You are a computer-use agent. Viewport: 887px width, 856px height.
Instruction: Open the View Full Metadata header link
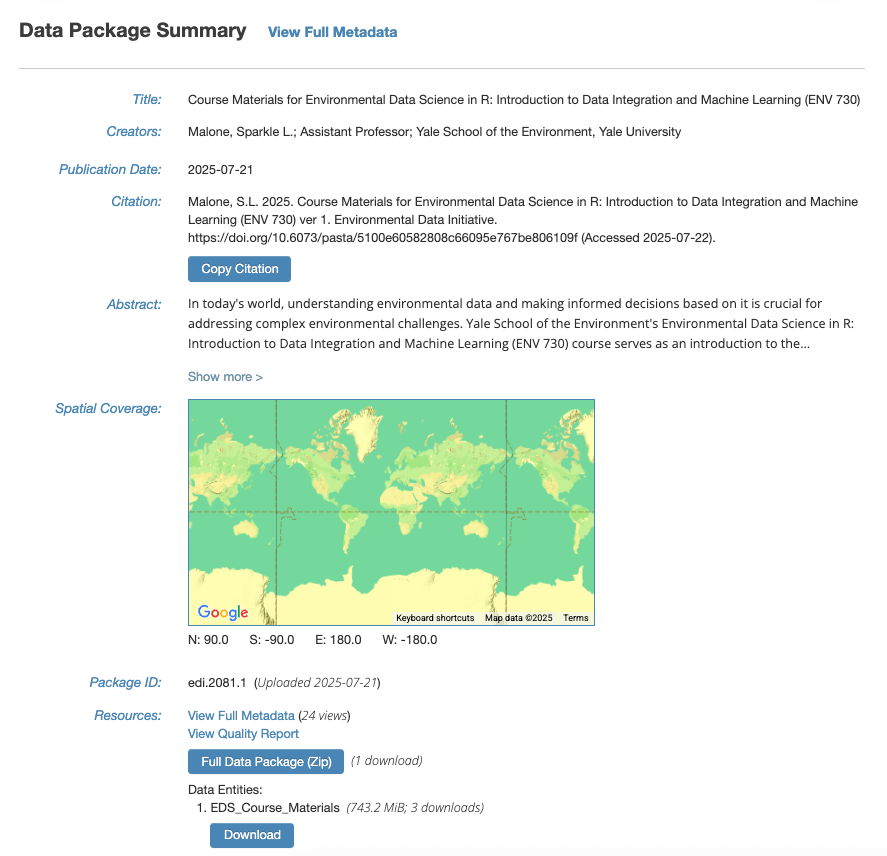click(x=332, y=32)
